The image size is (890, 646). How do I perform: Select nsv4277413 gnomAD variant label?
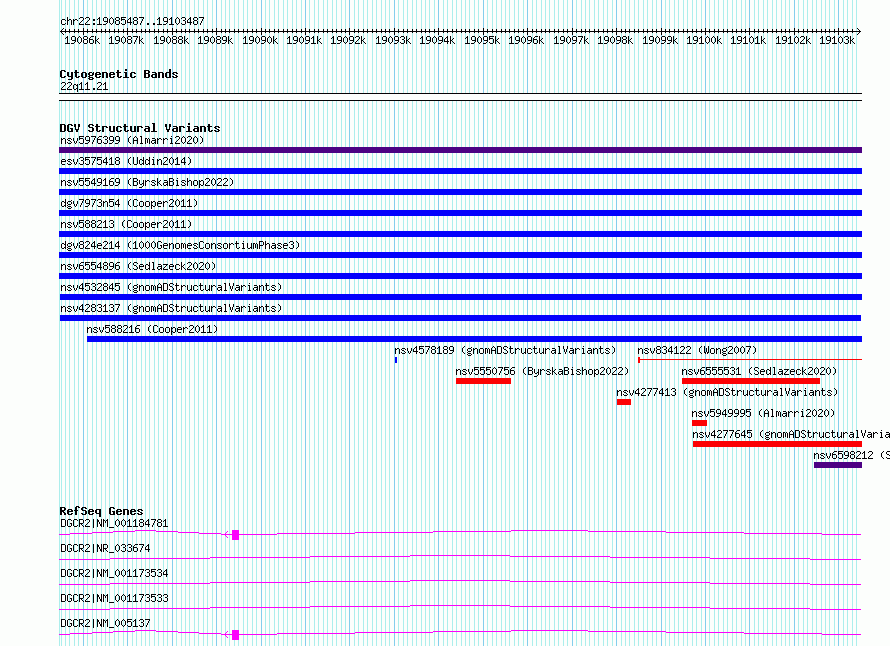[727, 392]
